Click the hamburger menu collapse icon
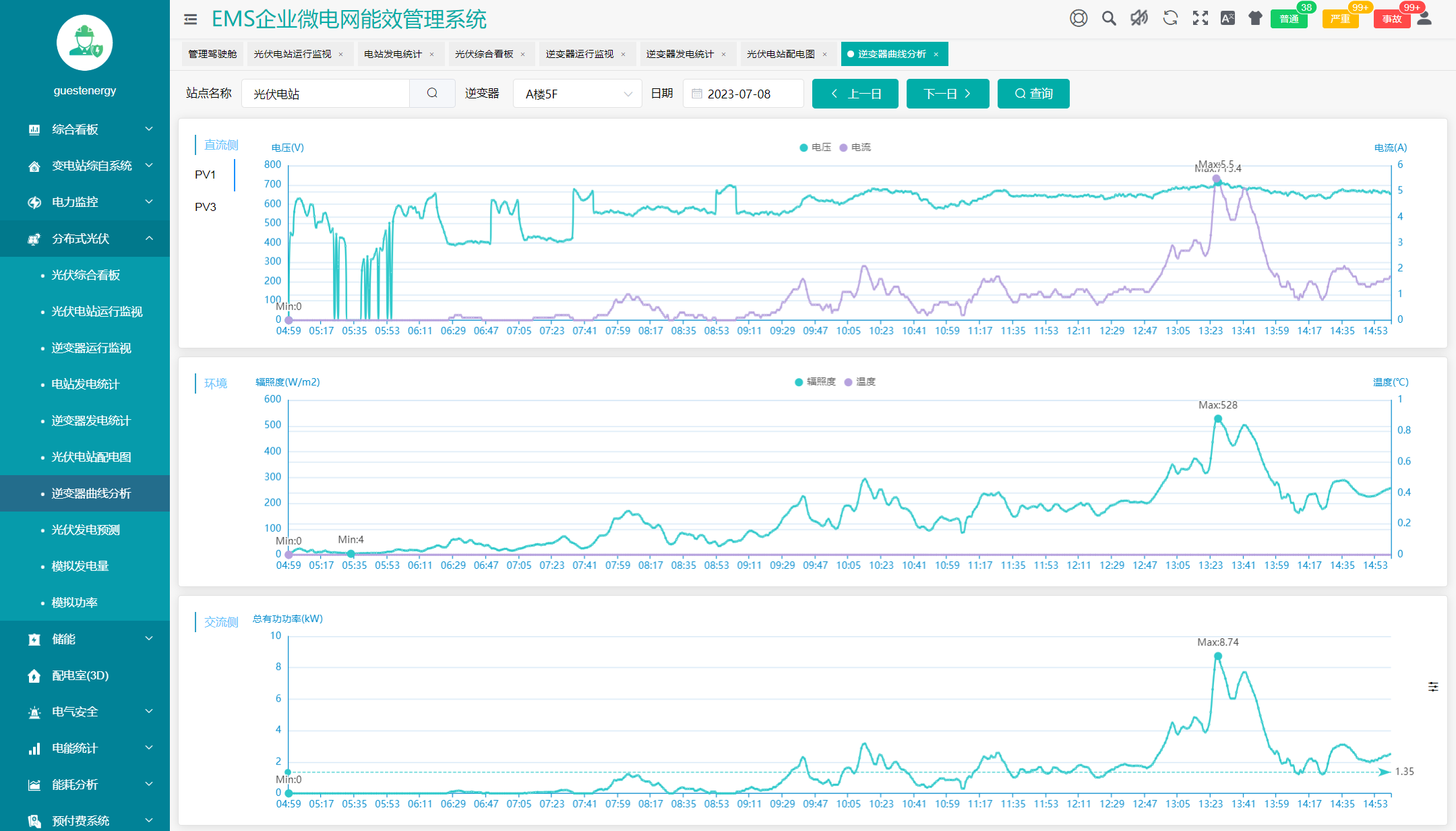This screenshot has width=1456, height=831. click(x=191, y=20)
